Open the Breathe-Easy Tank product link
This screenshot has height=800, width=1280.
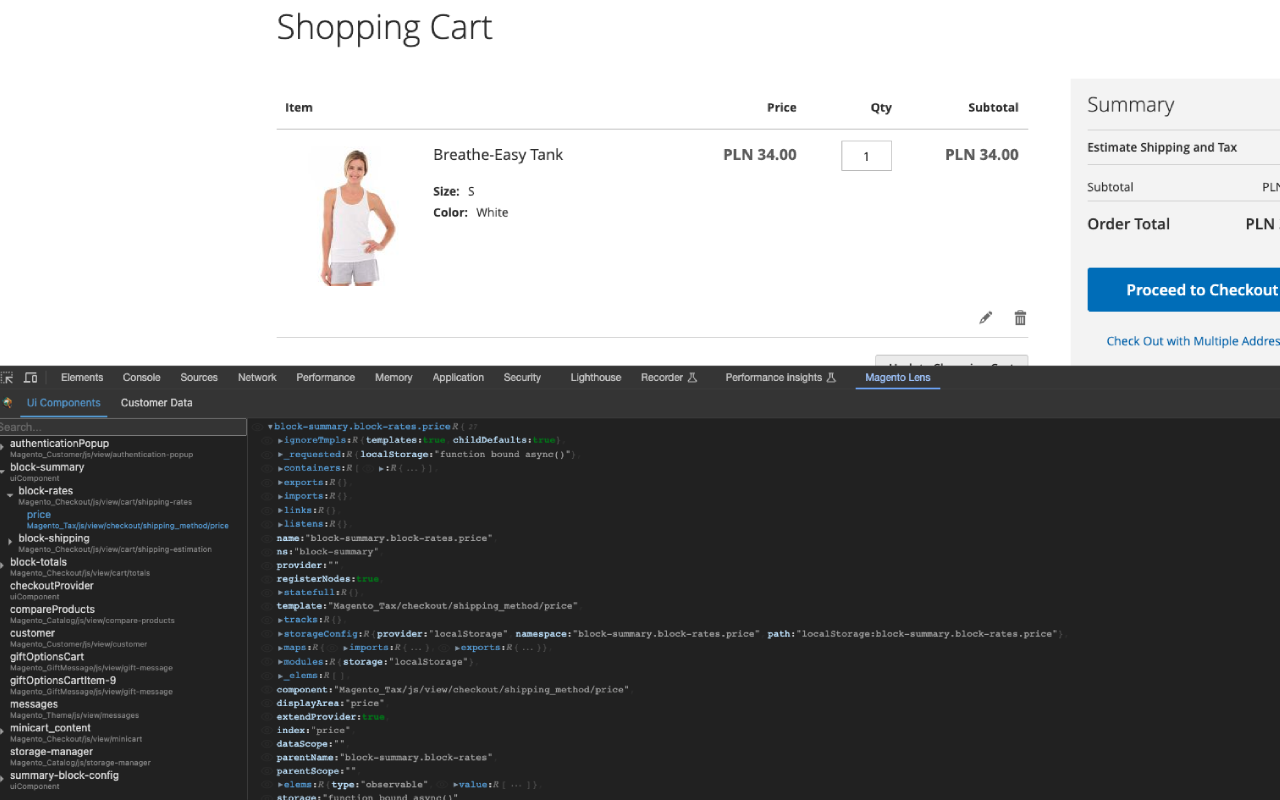click(498, 155)
